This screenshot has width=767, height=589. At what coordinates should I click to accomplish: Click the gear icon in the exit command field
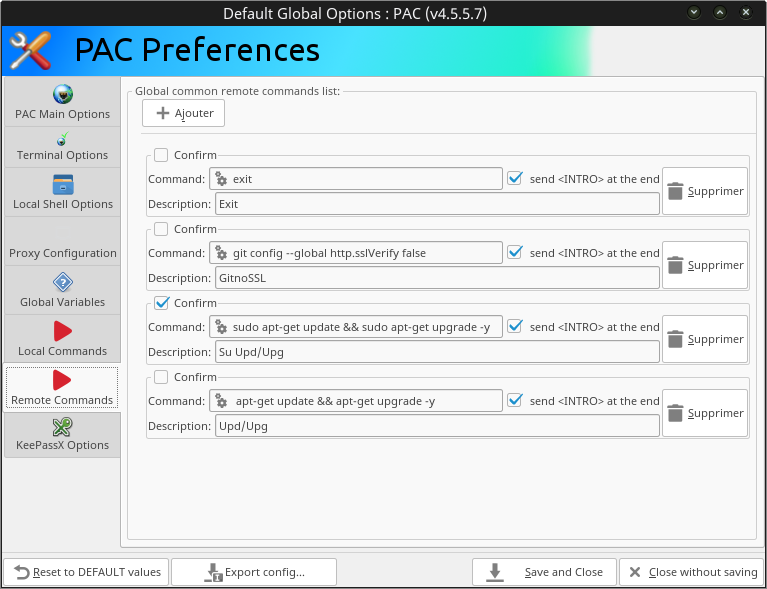(221, 179)
